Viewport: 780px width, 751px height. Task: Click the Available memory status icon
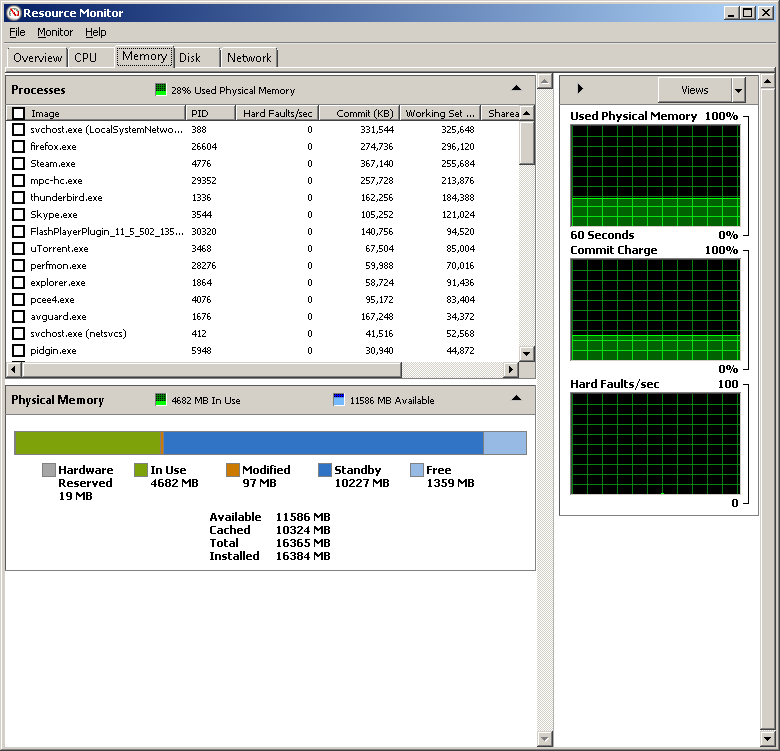pyautogui.click(x=339, y=400)
